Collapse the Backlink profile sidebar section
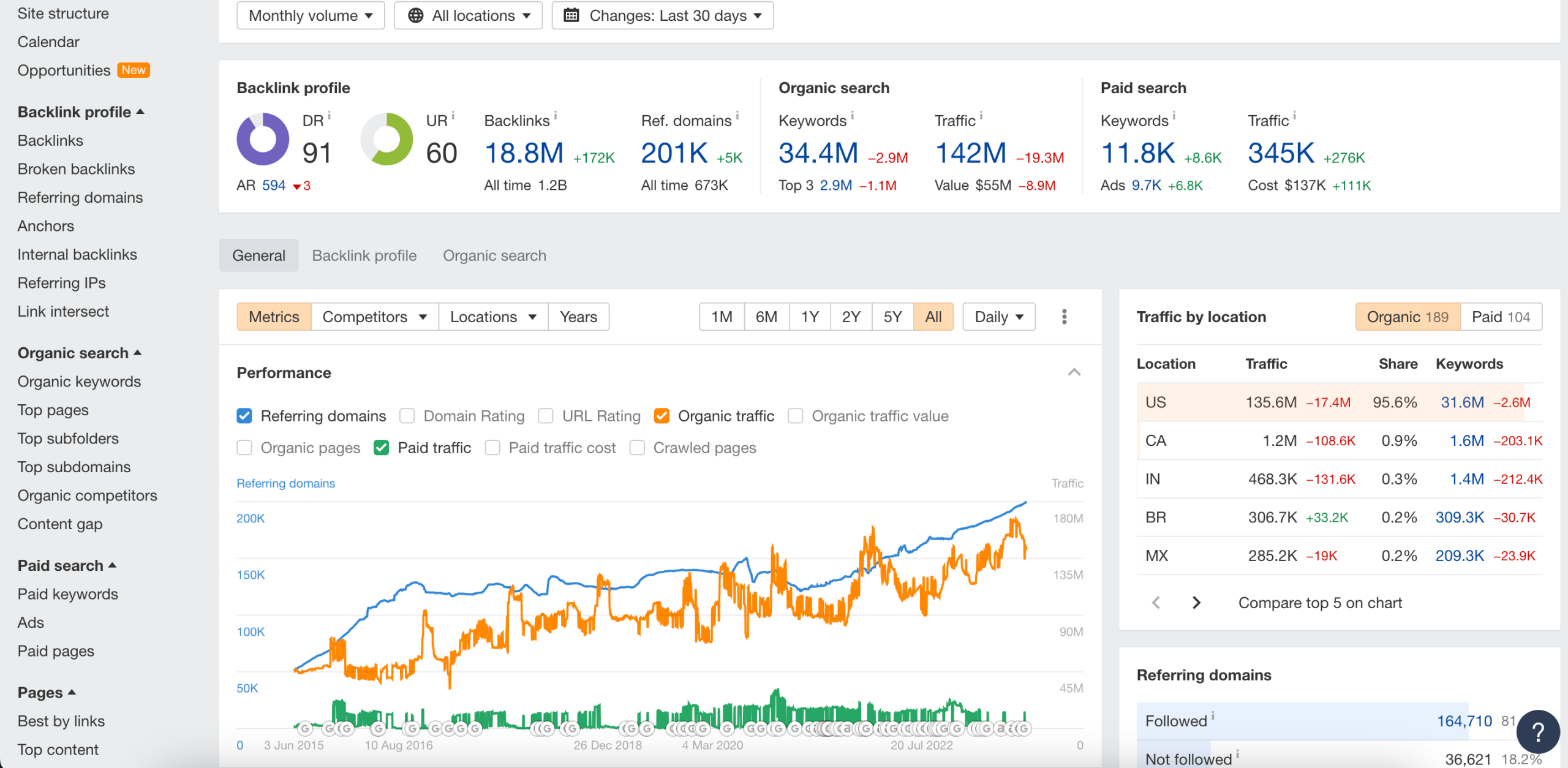Screen dimensions: 1568x768 (81, 112)
